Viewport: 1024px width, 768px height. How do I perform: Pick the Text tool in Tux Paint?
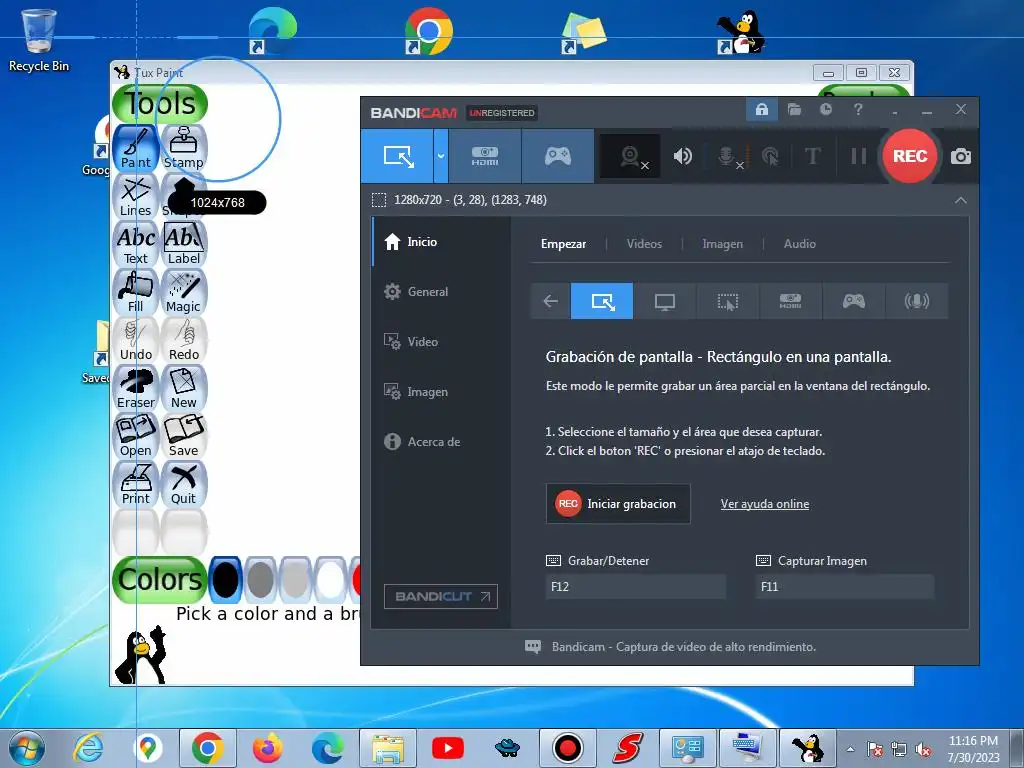(136, 244)
